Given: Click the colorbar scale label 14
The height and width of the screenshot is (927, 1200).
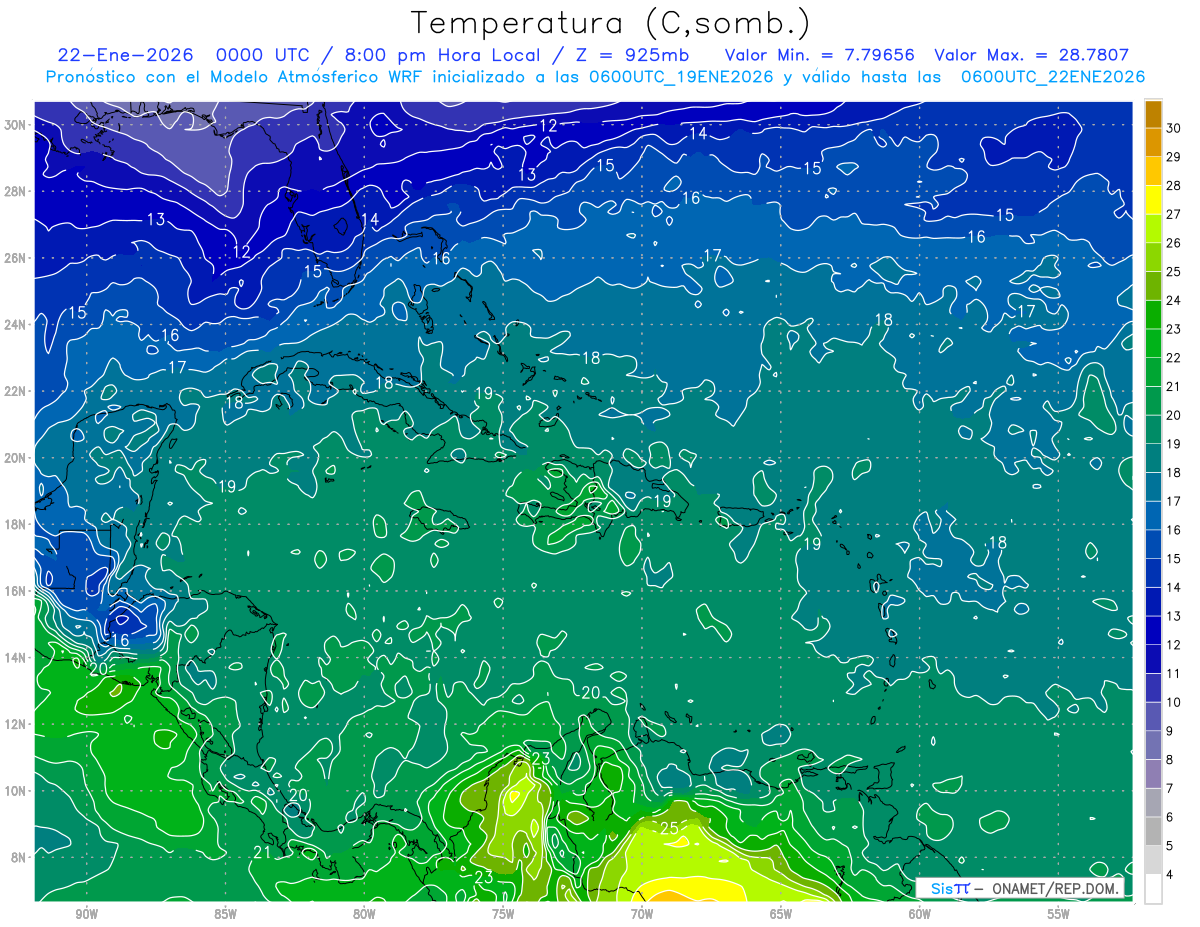Looking at the screenshot, I should pos(1174,588).
